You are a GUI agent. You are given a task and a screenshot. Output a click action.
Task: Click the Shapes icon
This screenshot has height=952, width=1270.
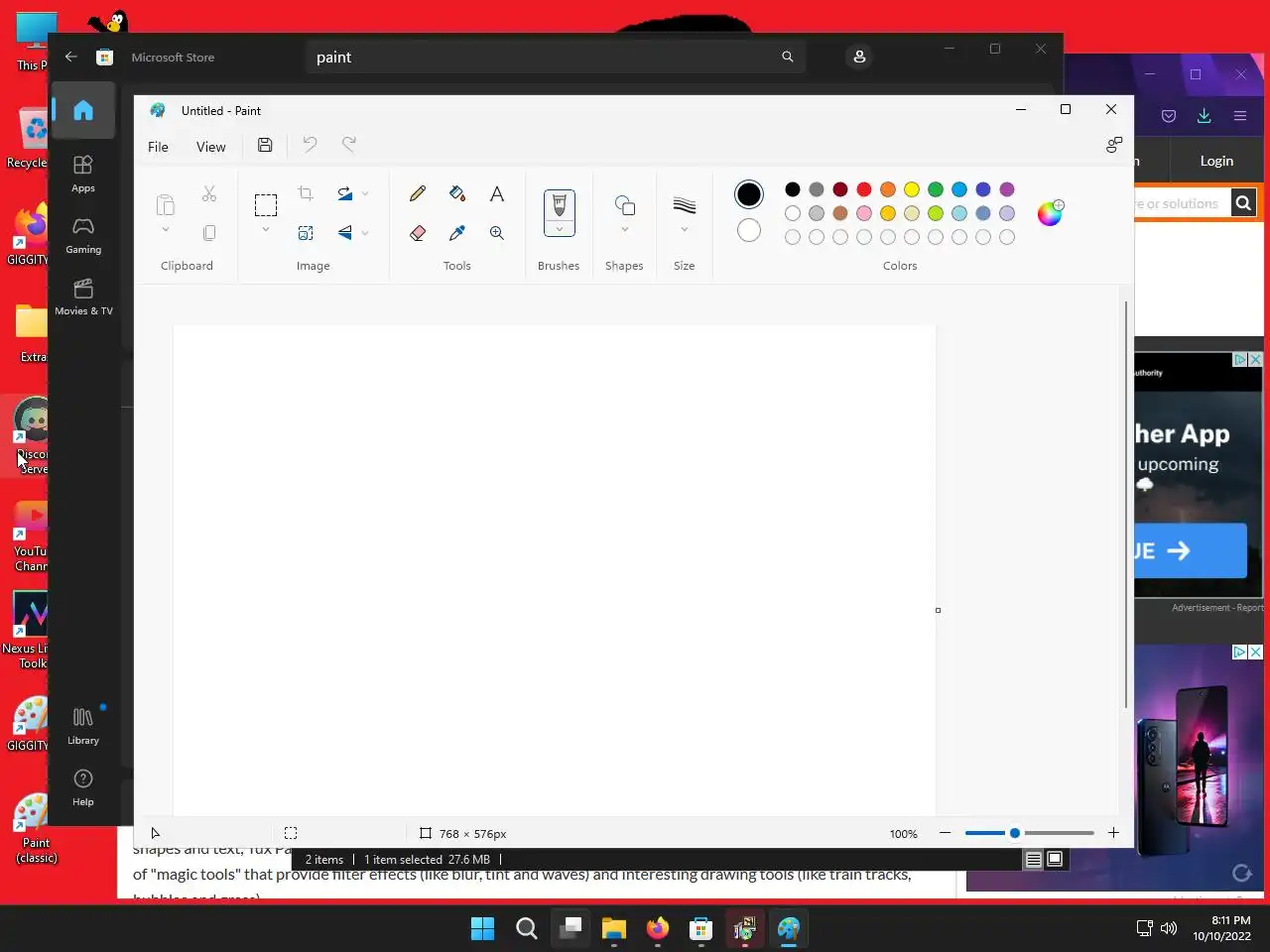625,205
